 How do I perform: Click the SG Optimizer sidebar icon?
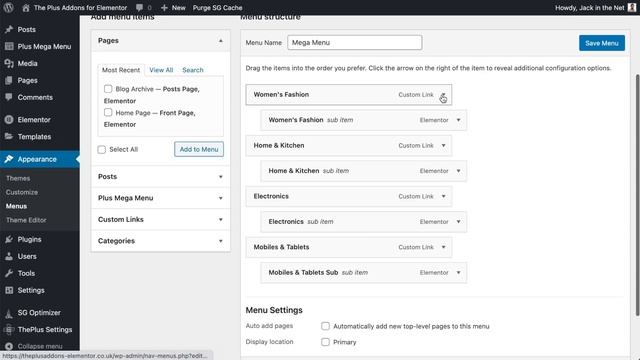point(9,313)
